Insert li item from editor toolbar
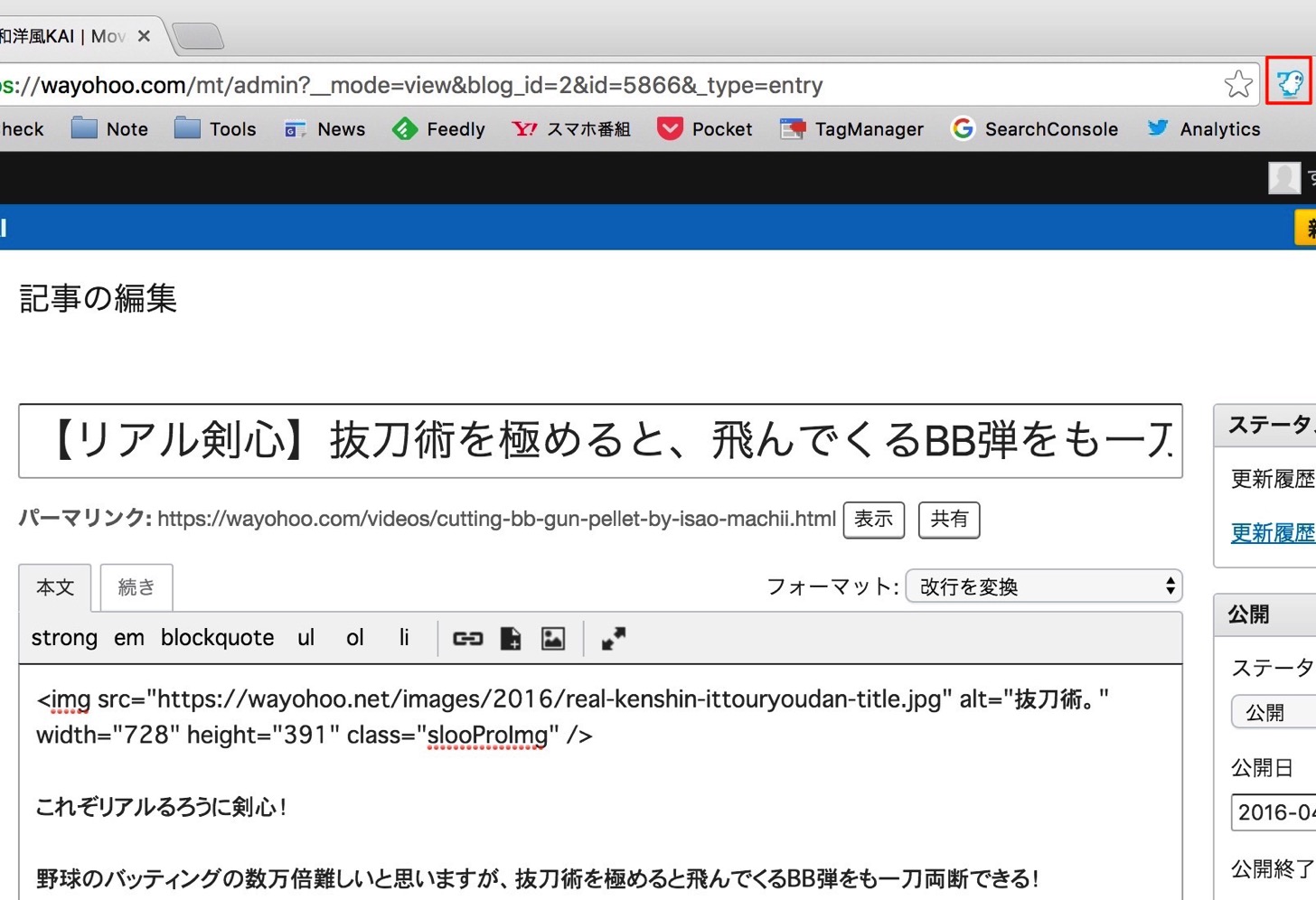Screen dimensions: 1316x900 [404, 638]
